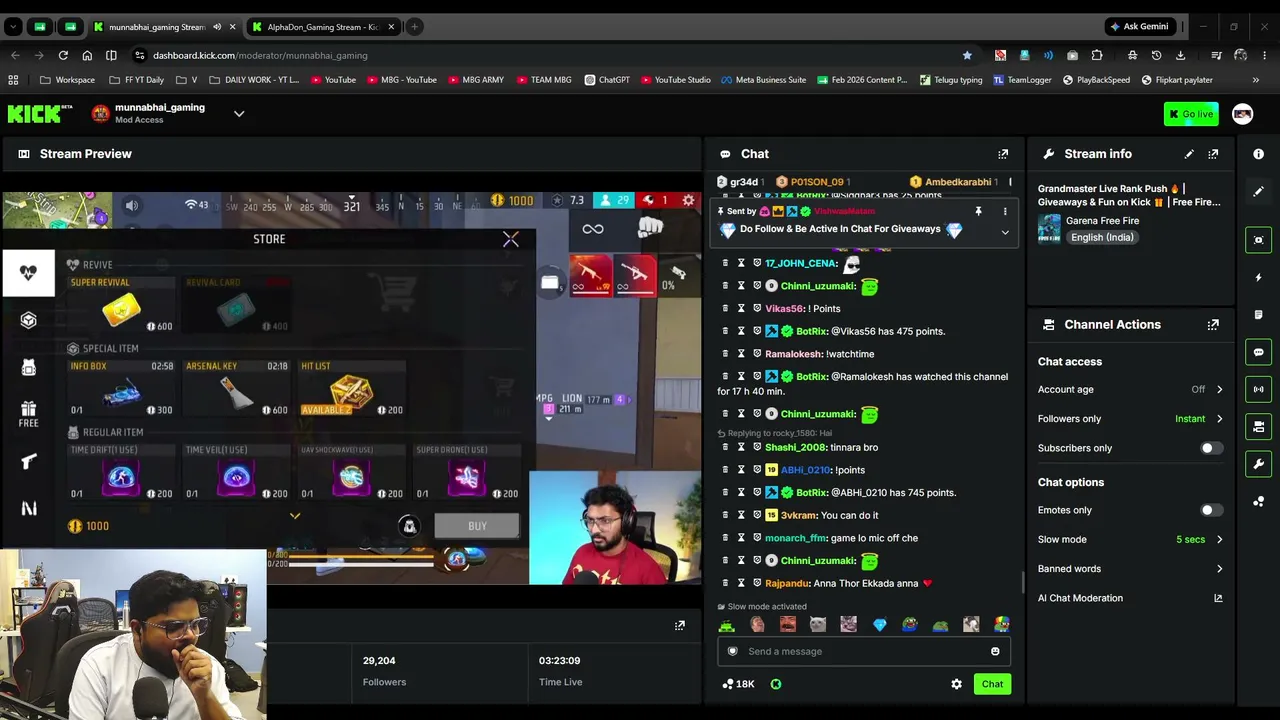Viewport: 1280px width, 720px height.
Task: Open the ChatGPT bookmark
Action: [x=607, y=80]
